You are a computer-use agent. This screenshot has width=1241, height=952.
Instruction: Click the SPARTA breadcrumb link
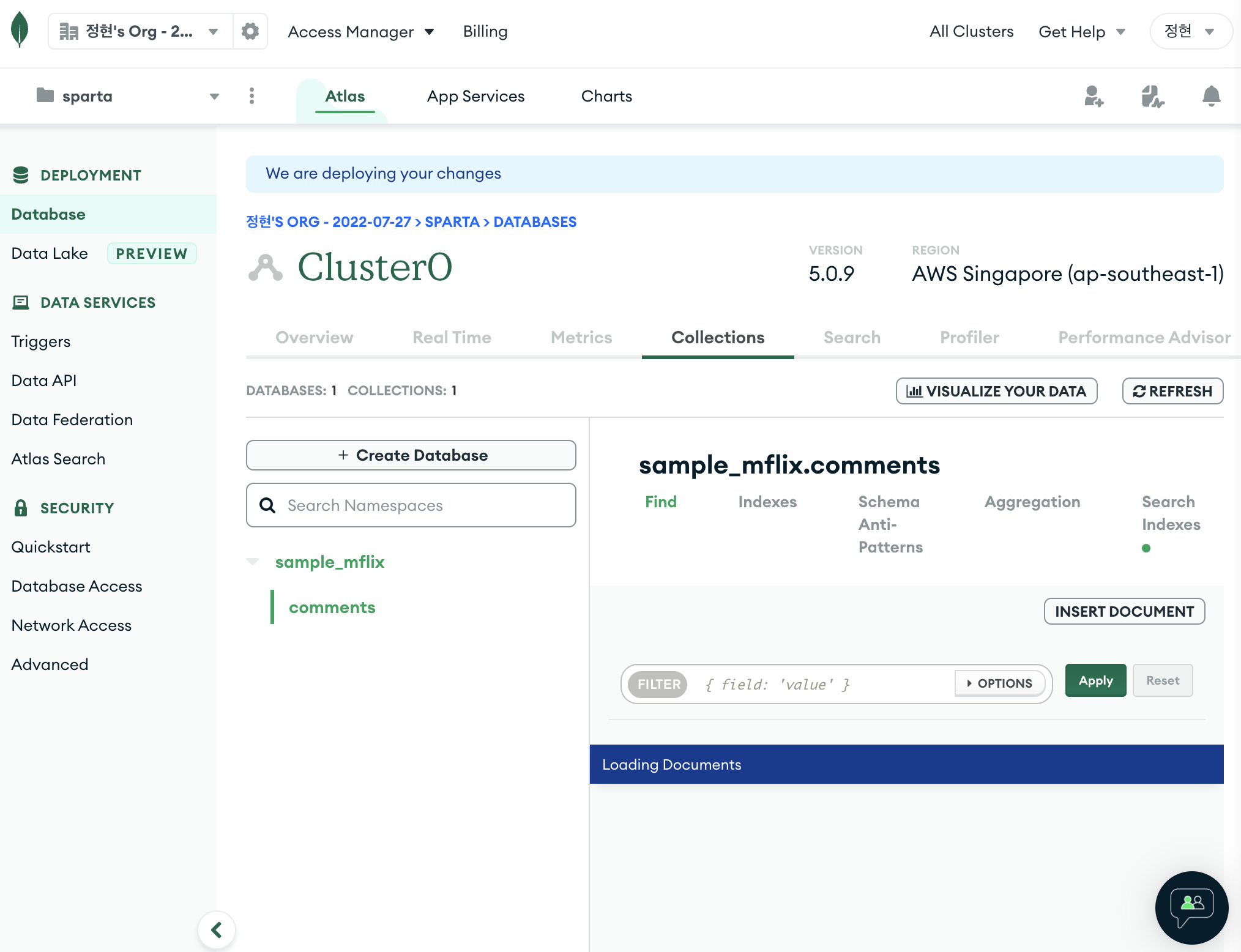pyautogui.click(x=452, y=221)
